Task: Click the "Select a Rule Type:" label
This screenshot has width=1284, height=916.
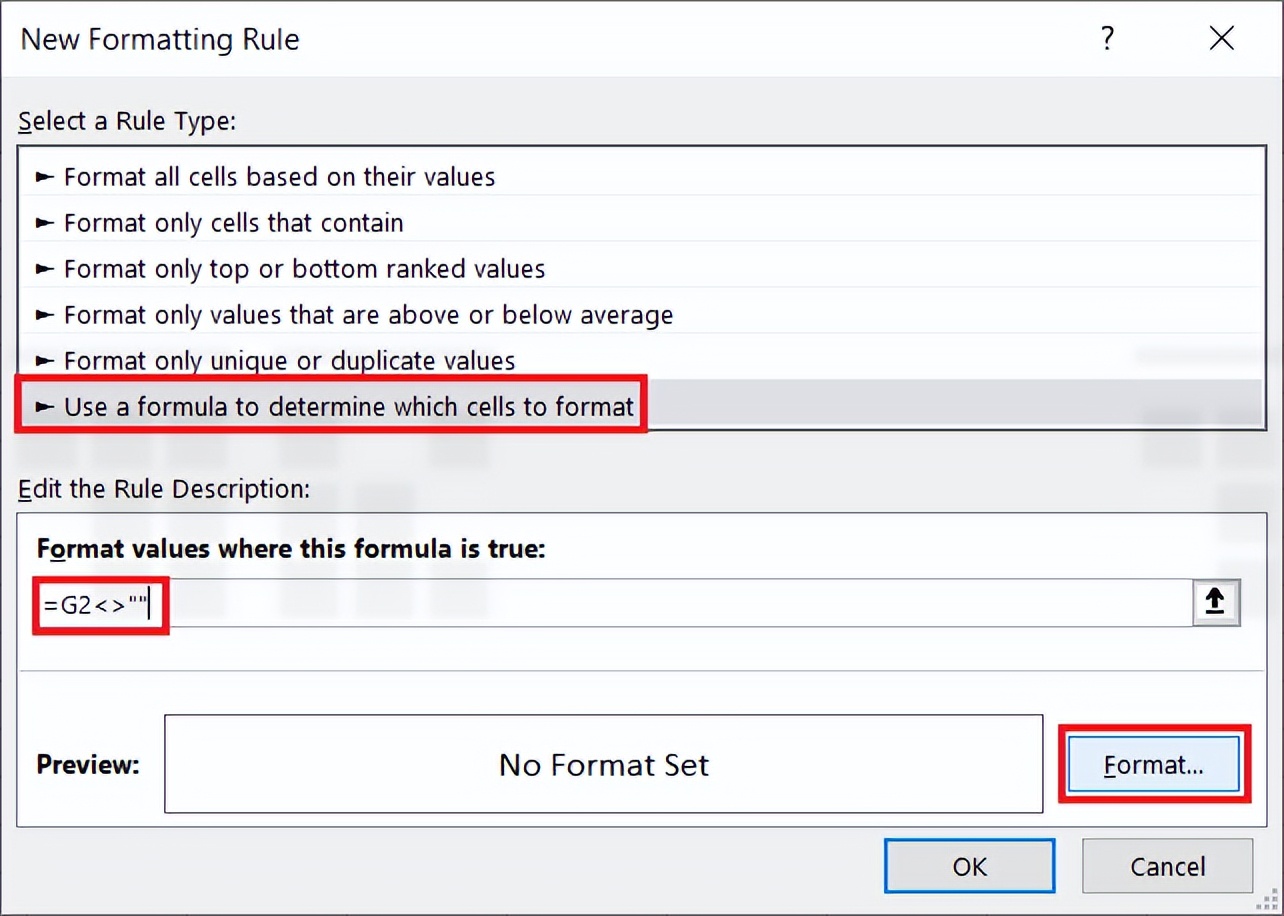Action: 126,122
